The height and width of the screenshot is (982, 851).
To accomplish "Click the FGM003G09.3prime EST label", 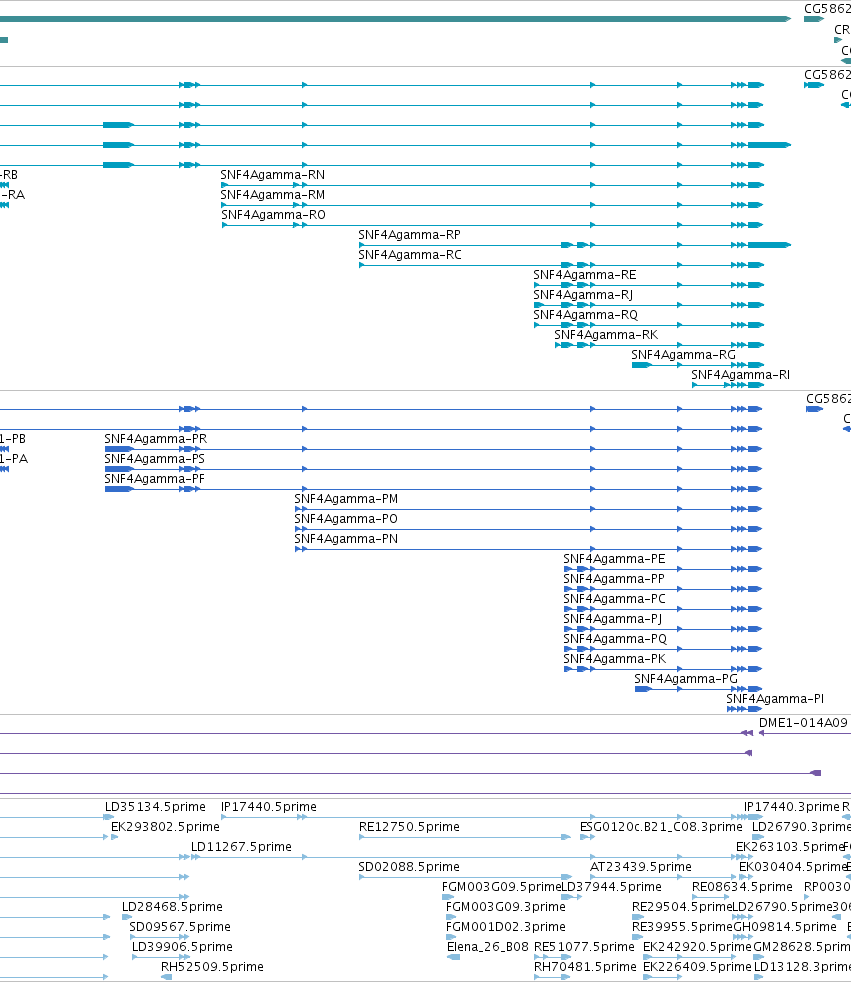I will pos(505,907).
